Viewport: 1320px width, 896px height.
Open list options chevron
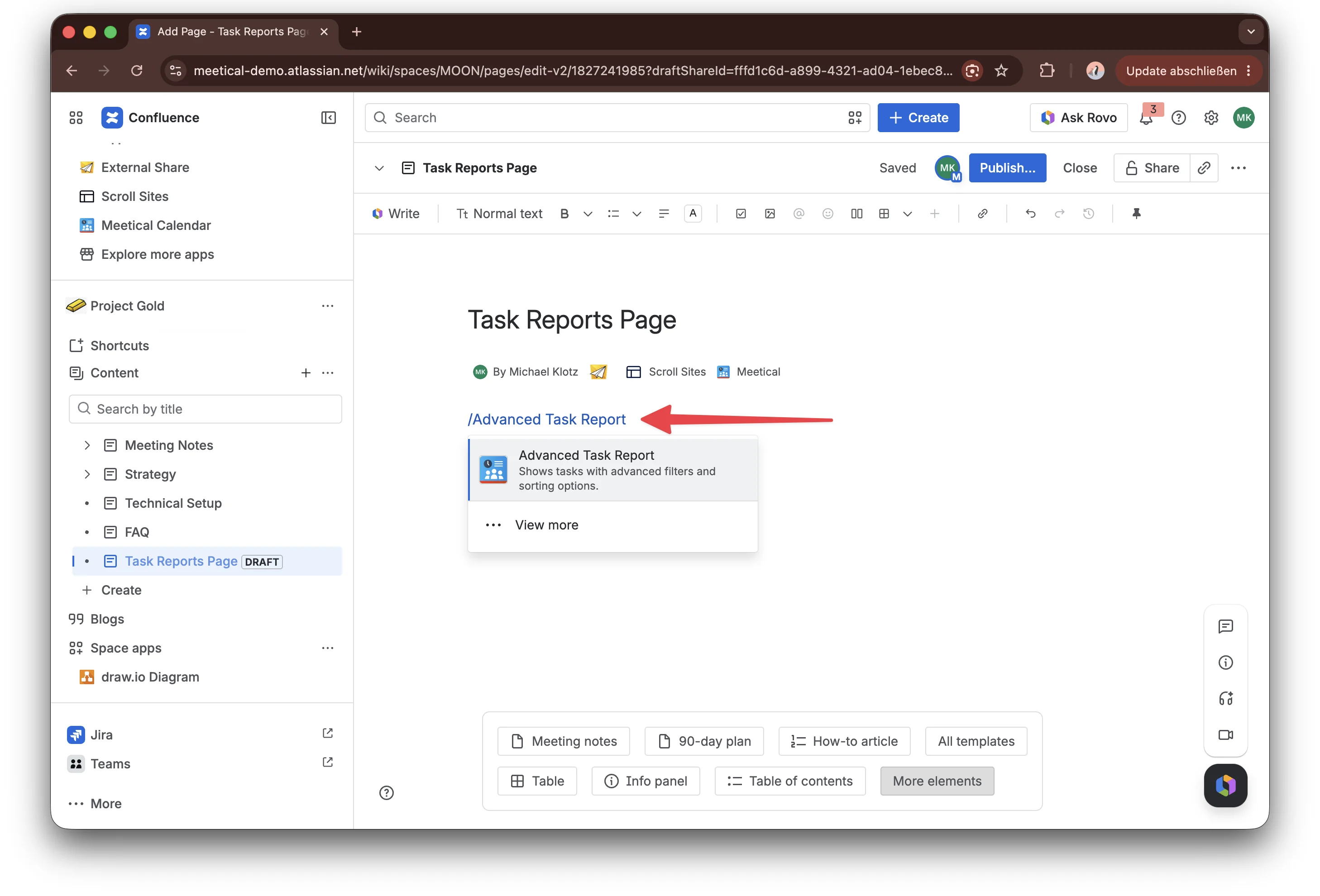click(637, 214)
